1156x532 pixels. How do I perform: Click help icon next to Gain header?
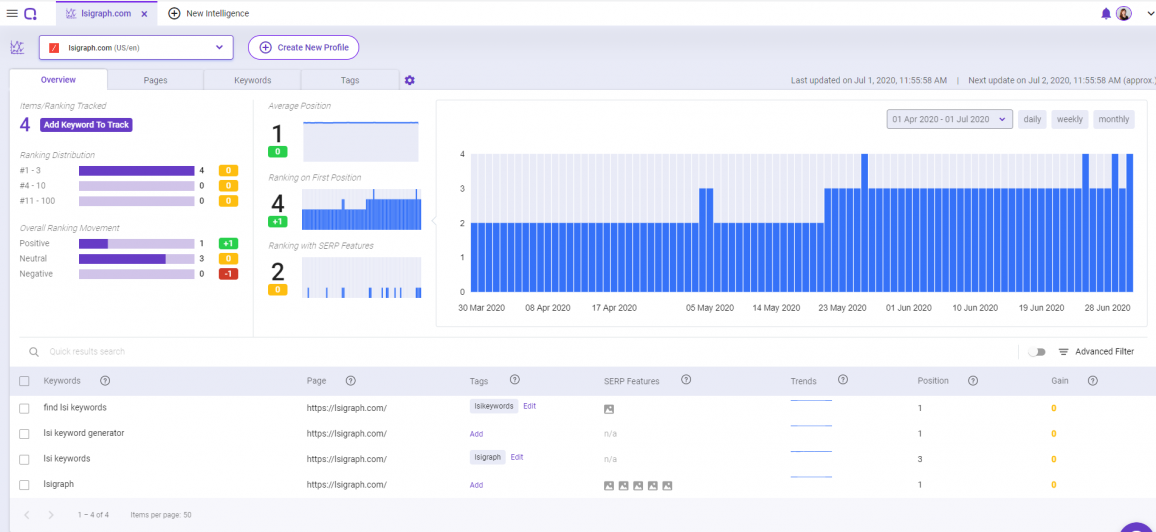click(x=1093, y=380)
